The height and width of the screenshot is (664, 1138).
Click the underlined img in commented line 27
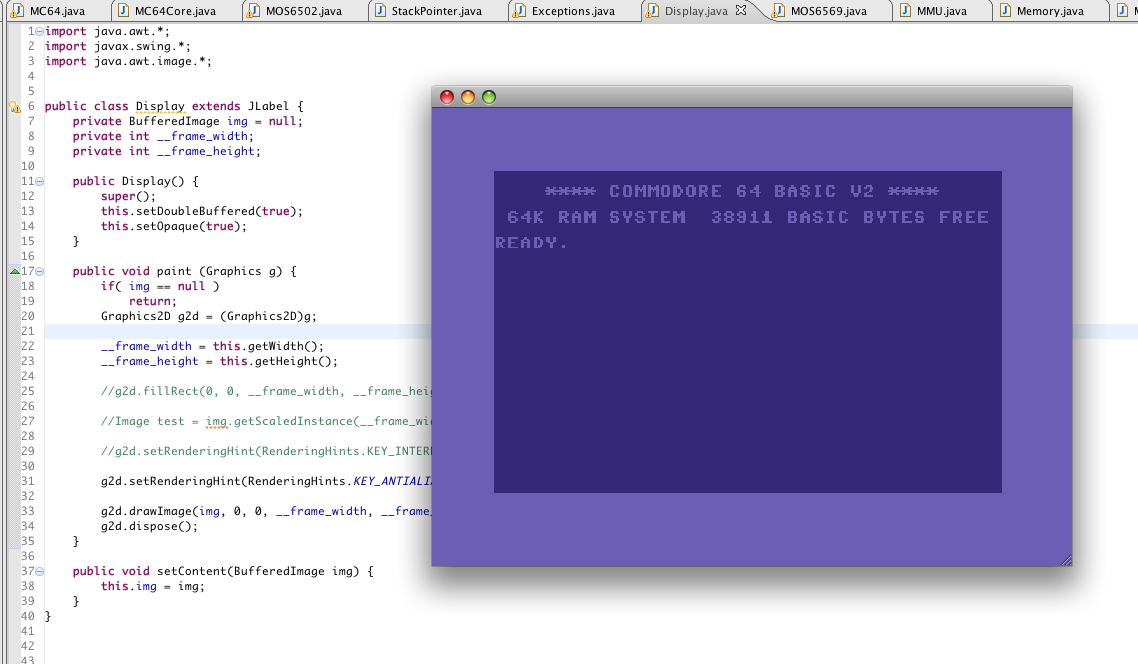click(x=216, y=422)
